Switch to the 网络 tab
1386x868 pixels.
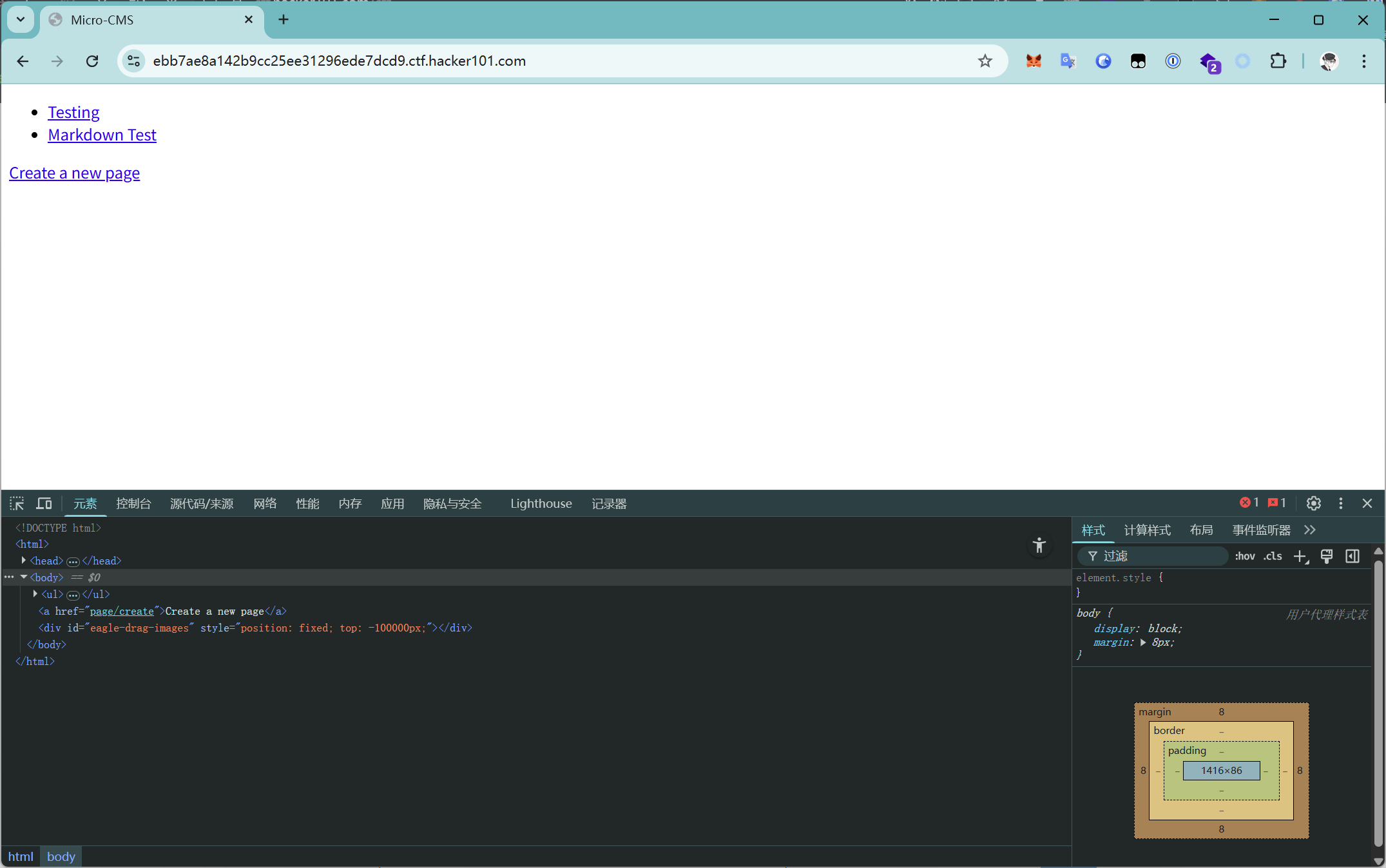tap(265, 503)
